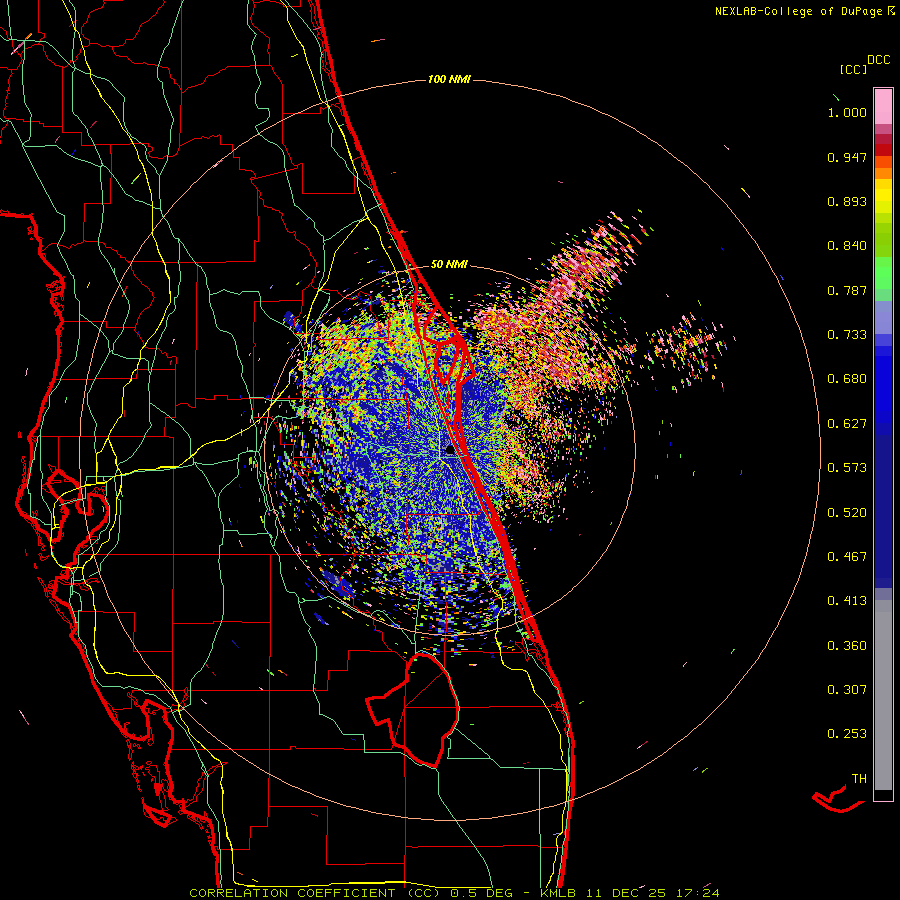Screen dimensions: 900x900
Task: Click the 100 NMI range ring label
Action: click(x=449, y=79)
